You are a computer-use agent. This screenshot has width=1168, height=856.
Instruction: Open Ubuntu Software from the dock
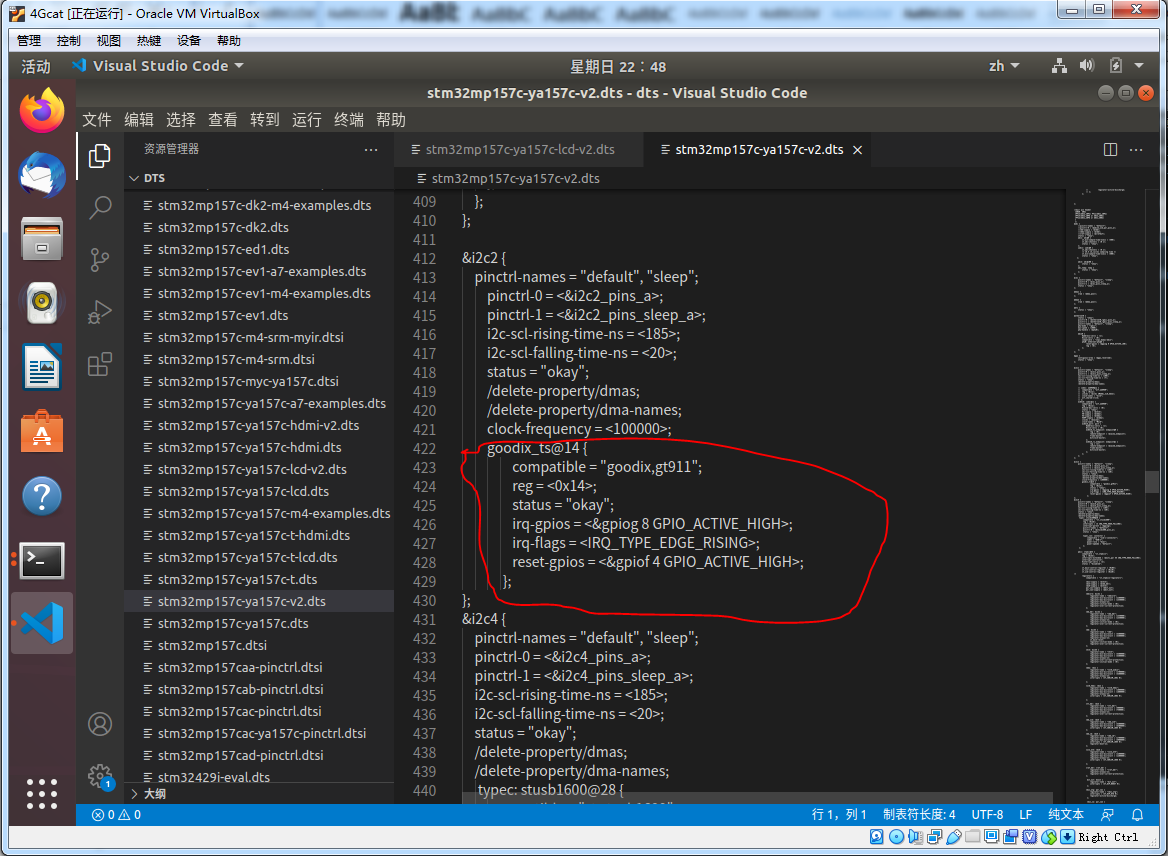(42, 431)
